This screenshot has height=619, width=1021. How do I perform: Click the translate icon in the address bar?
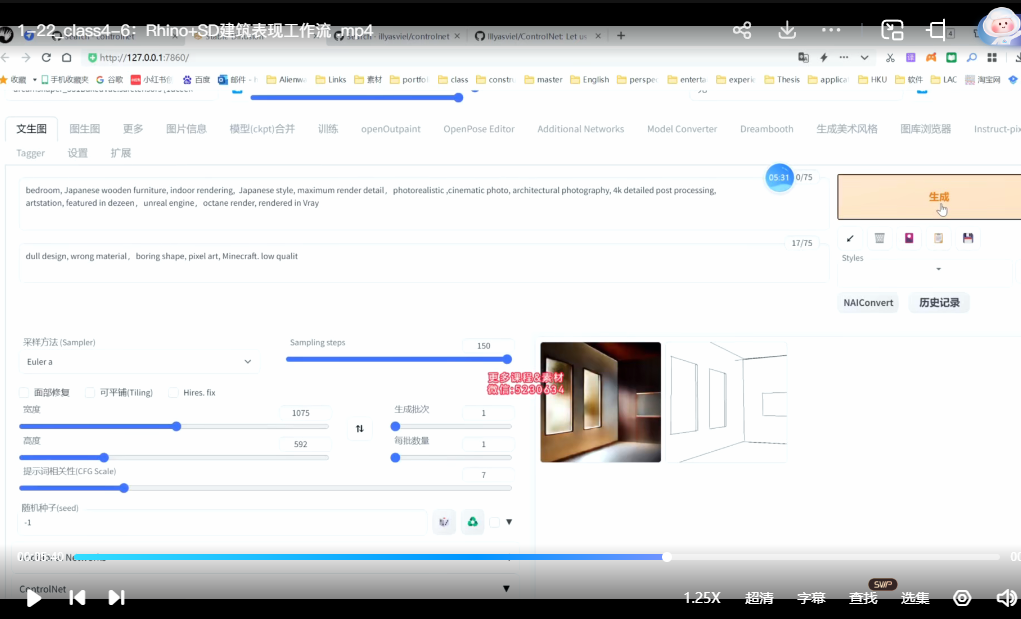(804, 57)
